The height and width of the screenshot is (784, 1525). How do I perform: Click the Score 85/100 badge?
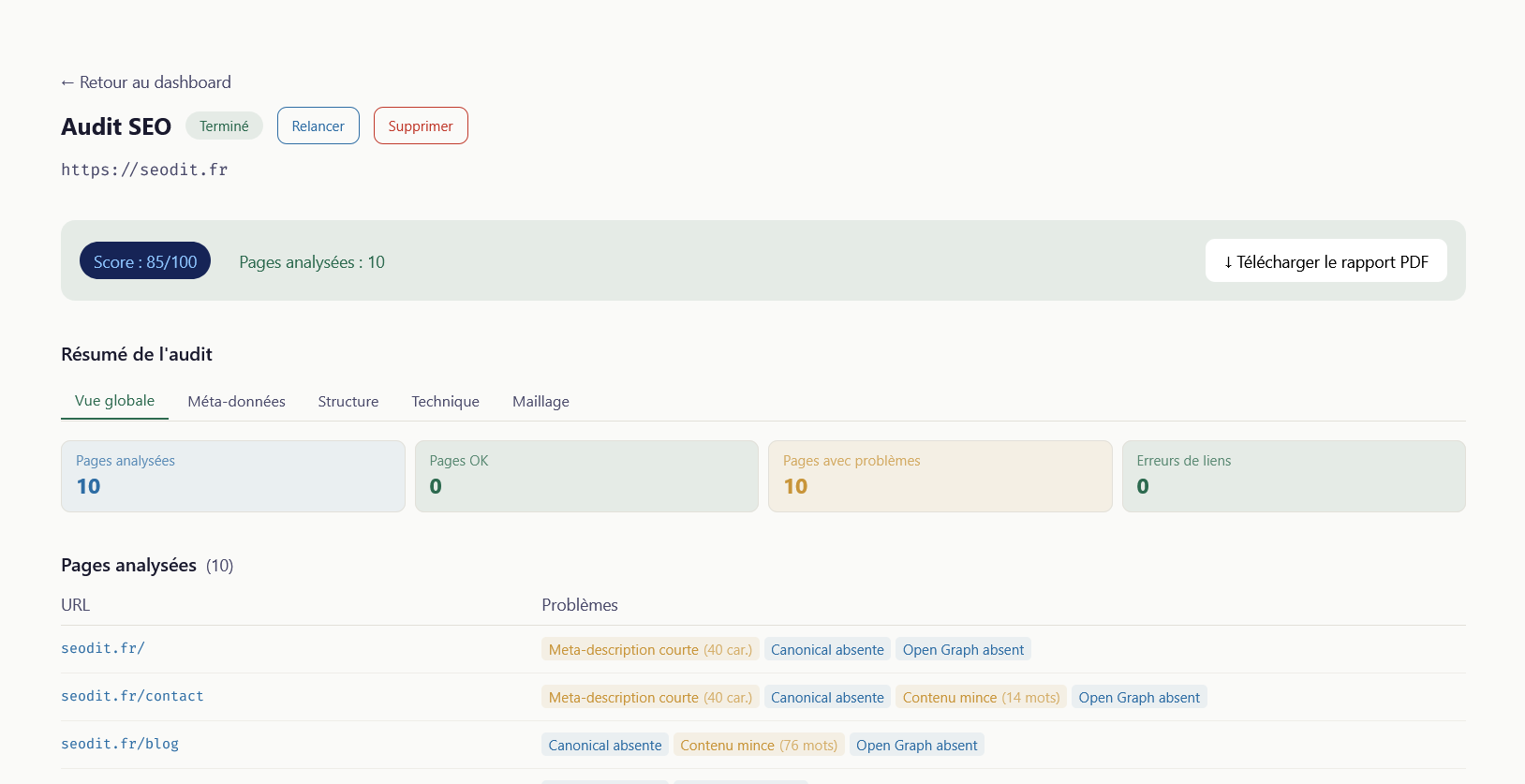pyautogui.click(x=145, y=261)
